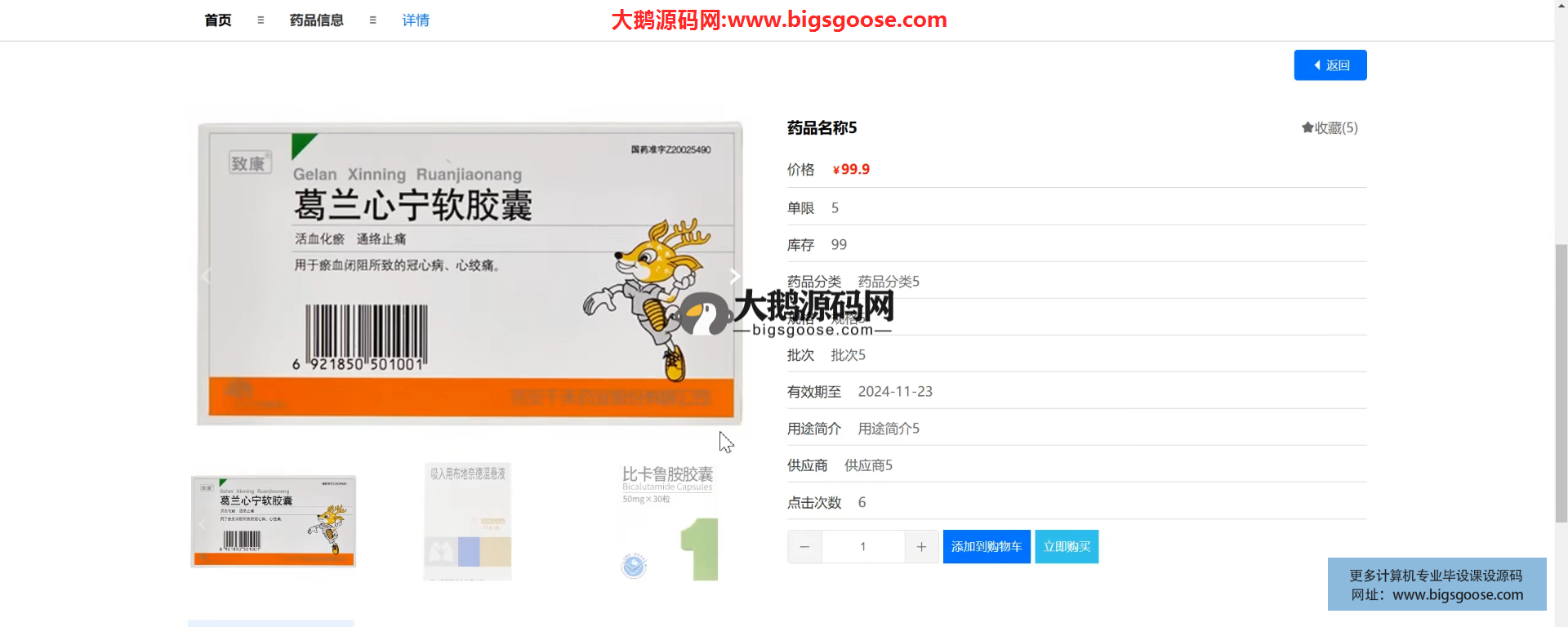Click the 收藏 star icon

point(1307,127)
